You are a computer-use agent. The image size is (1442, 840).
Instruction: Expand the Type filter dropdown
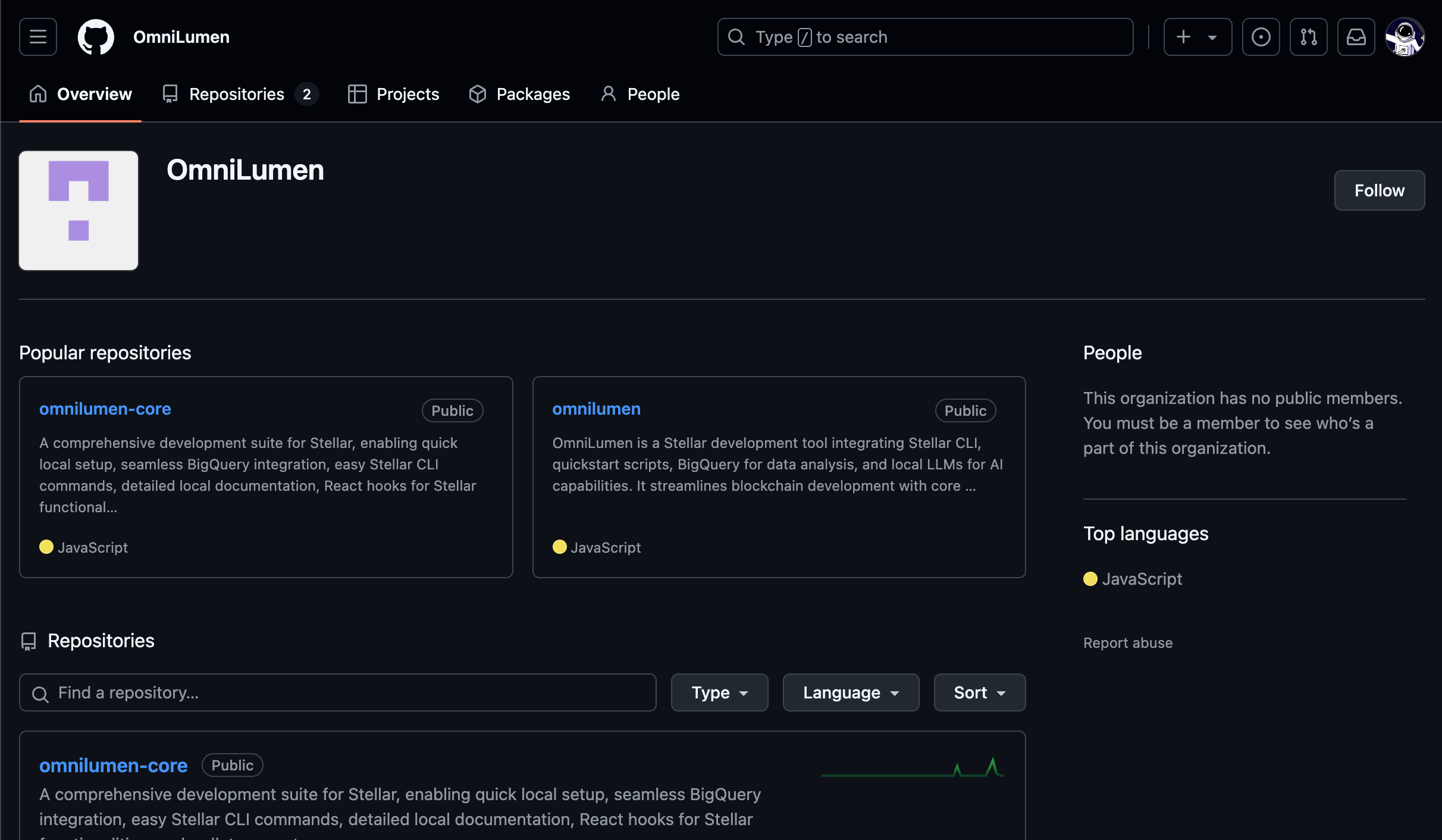(x=719, y=692)
